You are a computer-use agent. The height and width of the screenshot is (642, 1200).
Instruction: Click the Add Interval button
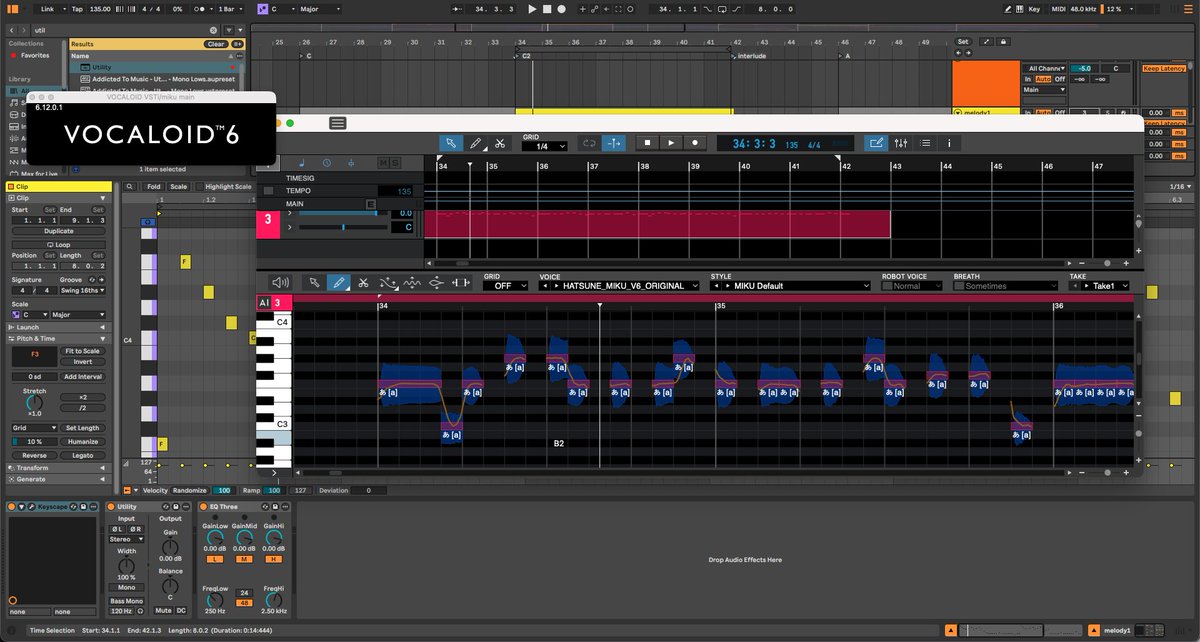pyautogui.click(x=83, y=376)
